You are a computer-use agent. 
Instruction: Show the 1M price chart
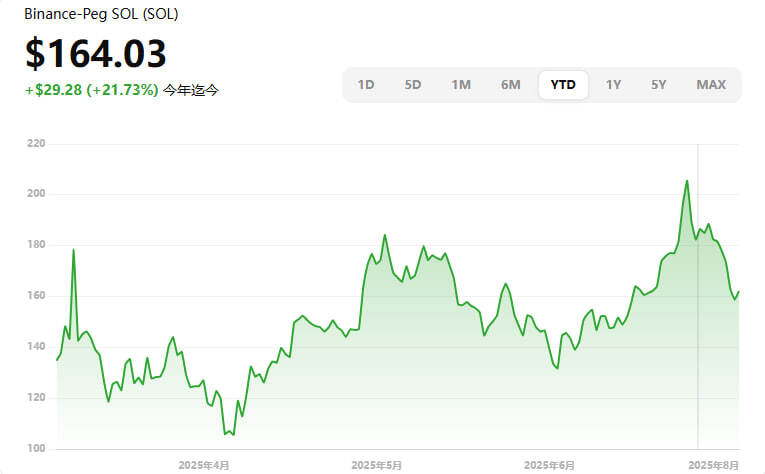click(461, 85)
